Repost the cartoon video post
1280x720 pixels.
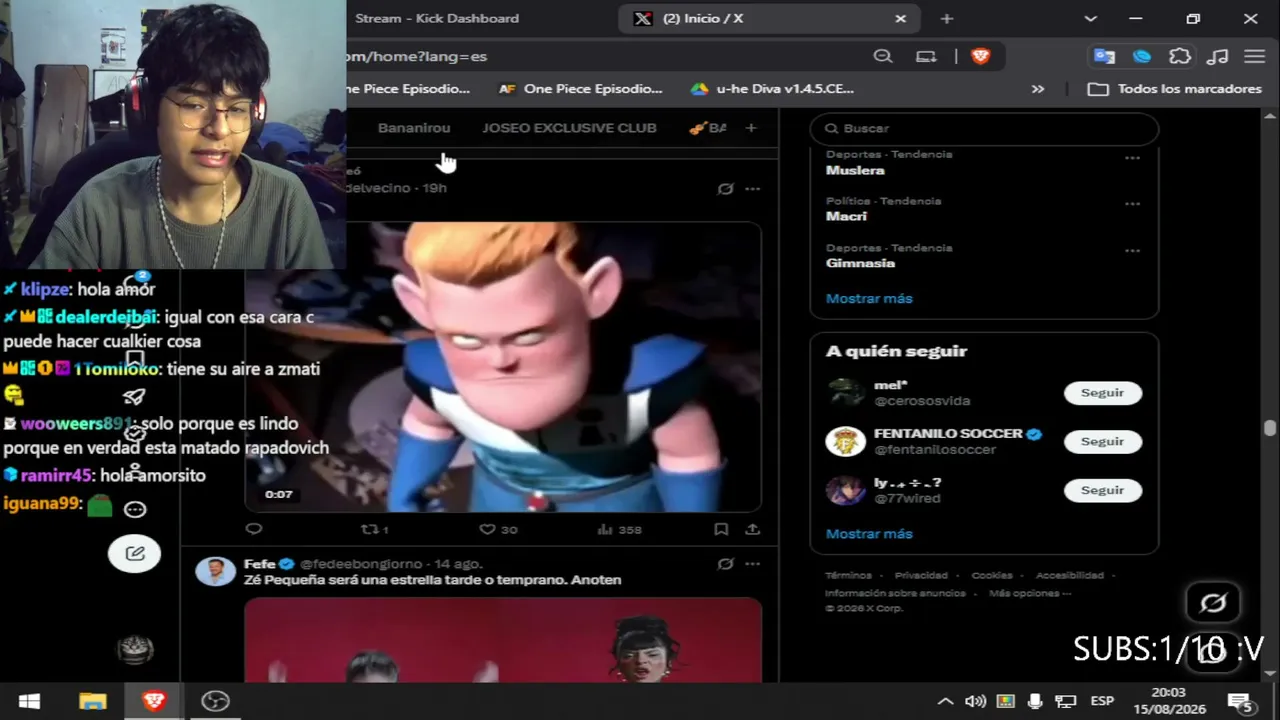pos(374,529)
